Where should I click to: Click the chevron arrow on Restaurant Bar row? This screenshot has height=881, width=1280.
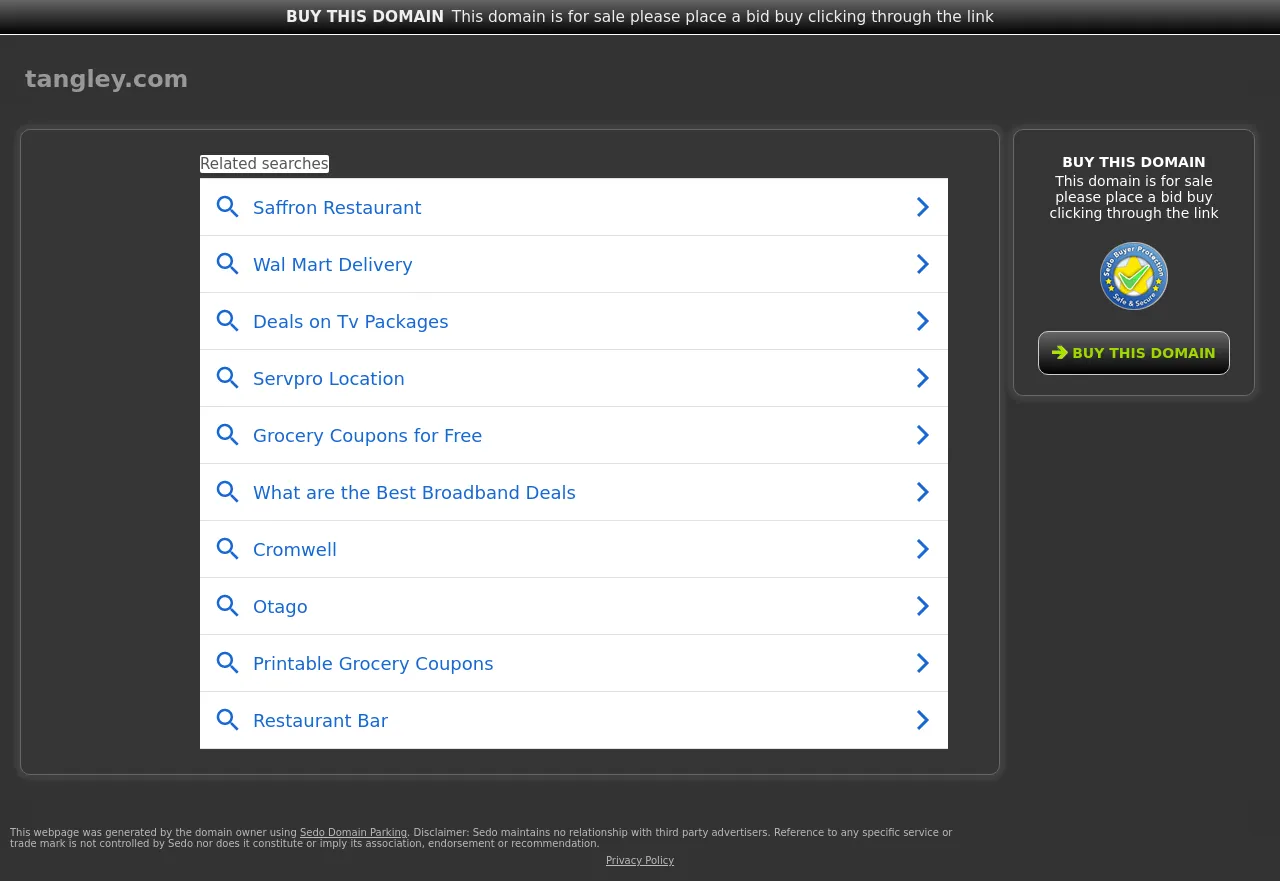tap(923, 720)
